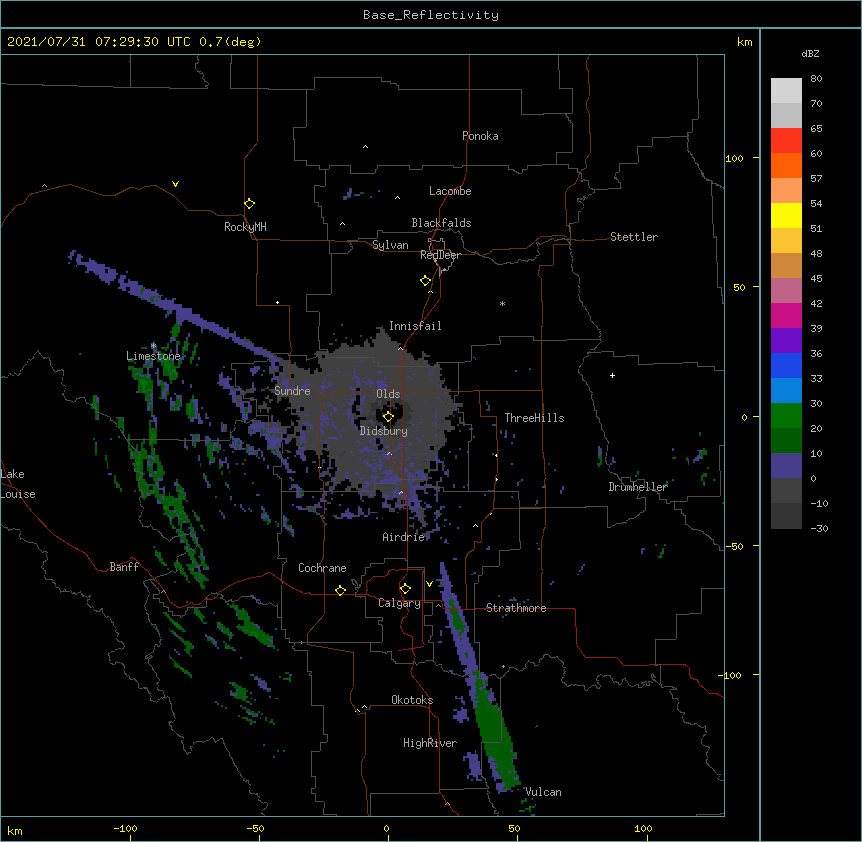Select the Innisfail map label
Screen dimensions: 862x842
(415, 326)
